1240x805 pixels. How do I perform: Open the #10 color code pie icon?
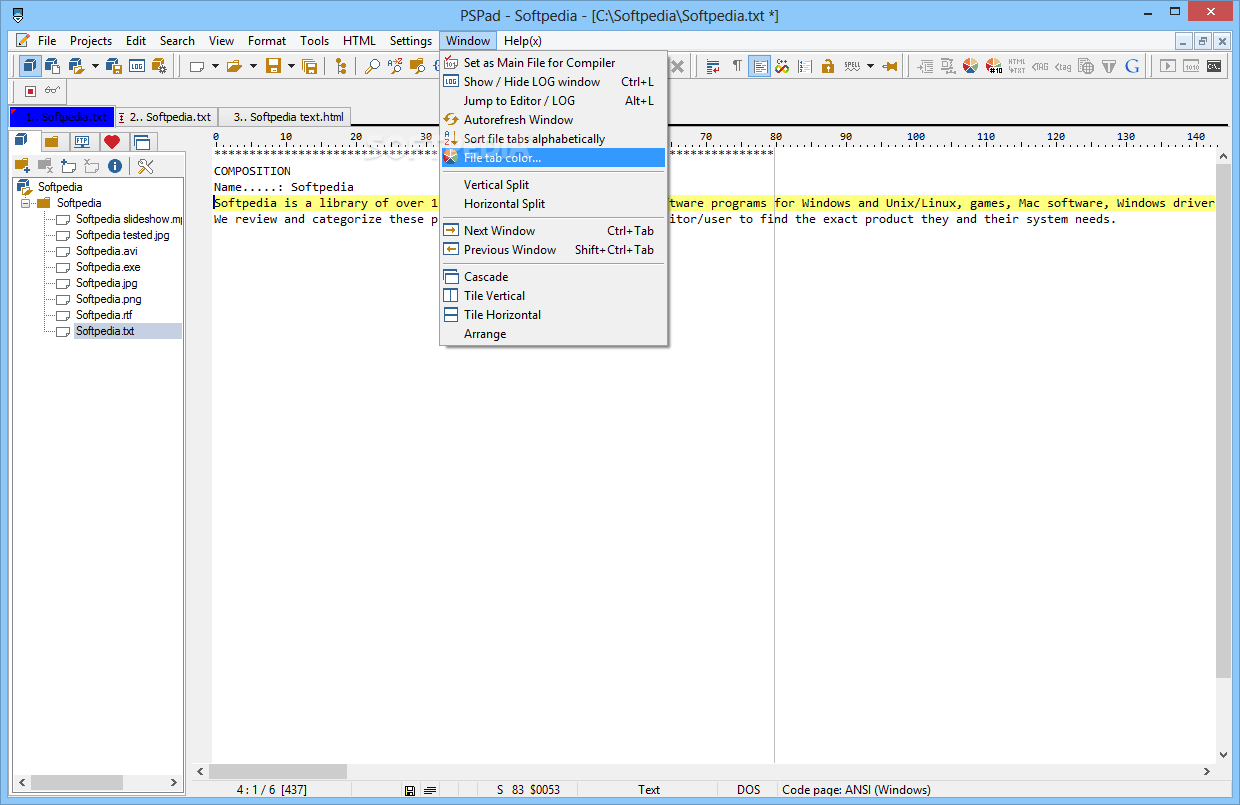click(x=994, y=66)
